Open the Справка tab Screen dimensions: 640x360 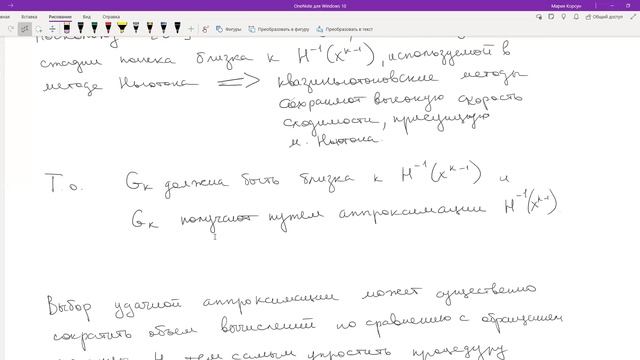pyautogui.click(x=111, y=17)
